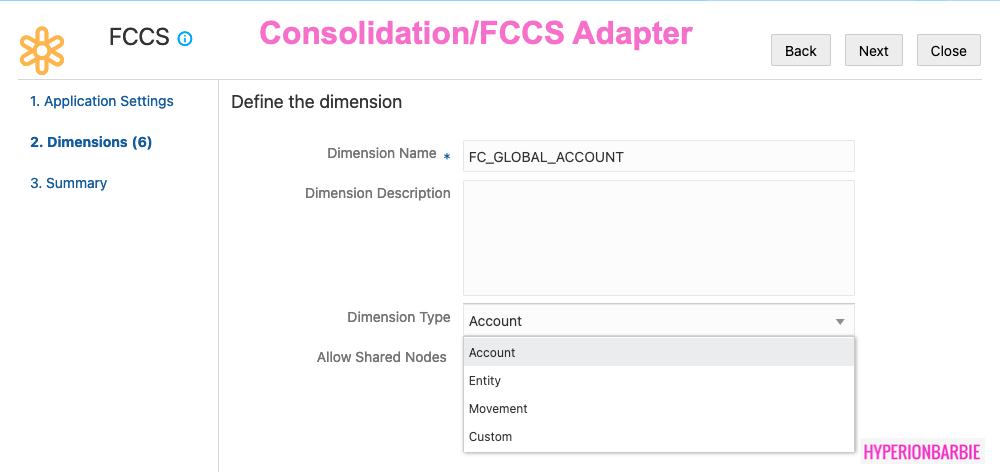Click the orange FCCS flower logo
The height and width of the screenshot is (472, 1000).
pyautogui.click(x=42, y=49)
